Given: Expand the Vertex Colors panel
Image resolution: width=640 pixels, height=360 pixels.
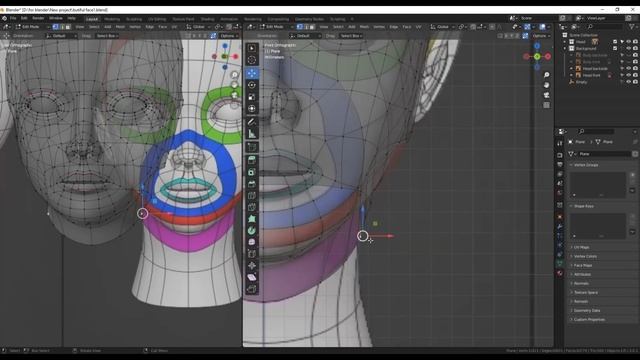Looking at the screenshot, I should tap(585, 256).
